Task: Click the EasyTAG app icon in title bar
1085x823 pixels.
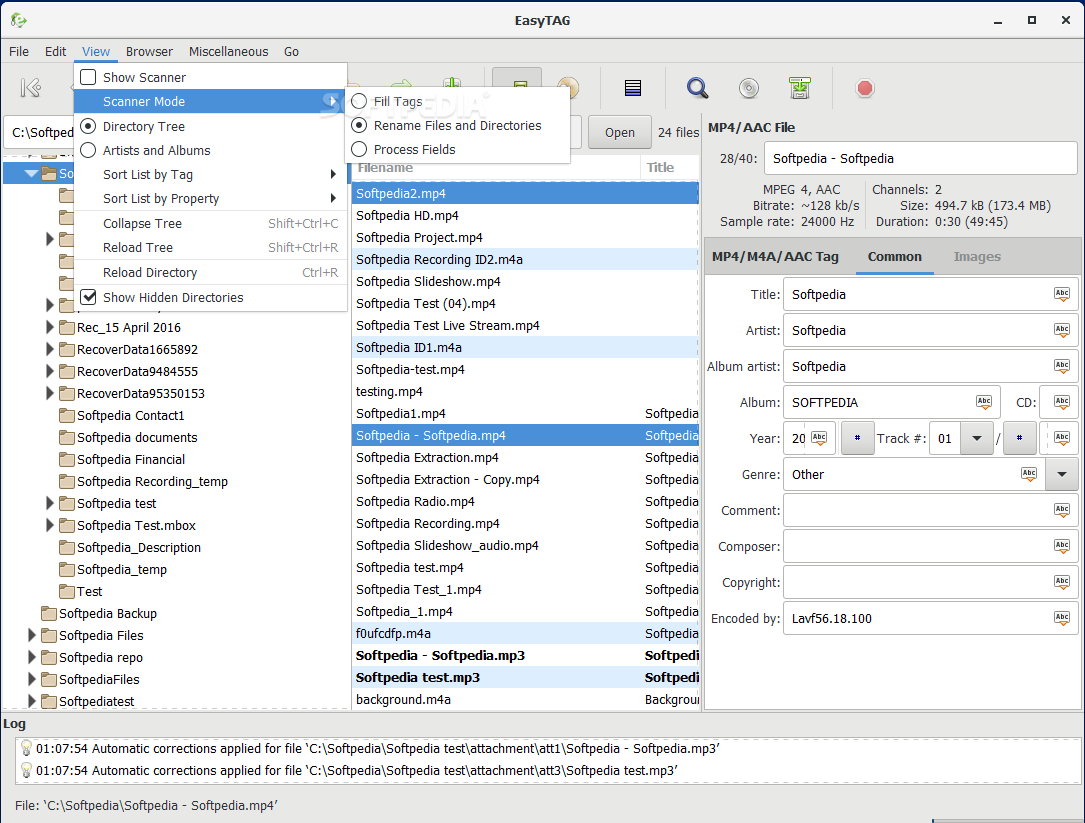Action: [19, 20]
